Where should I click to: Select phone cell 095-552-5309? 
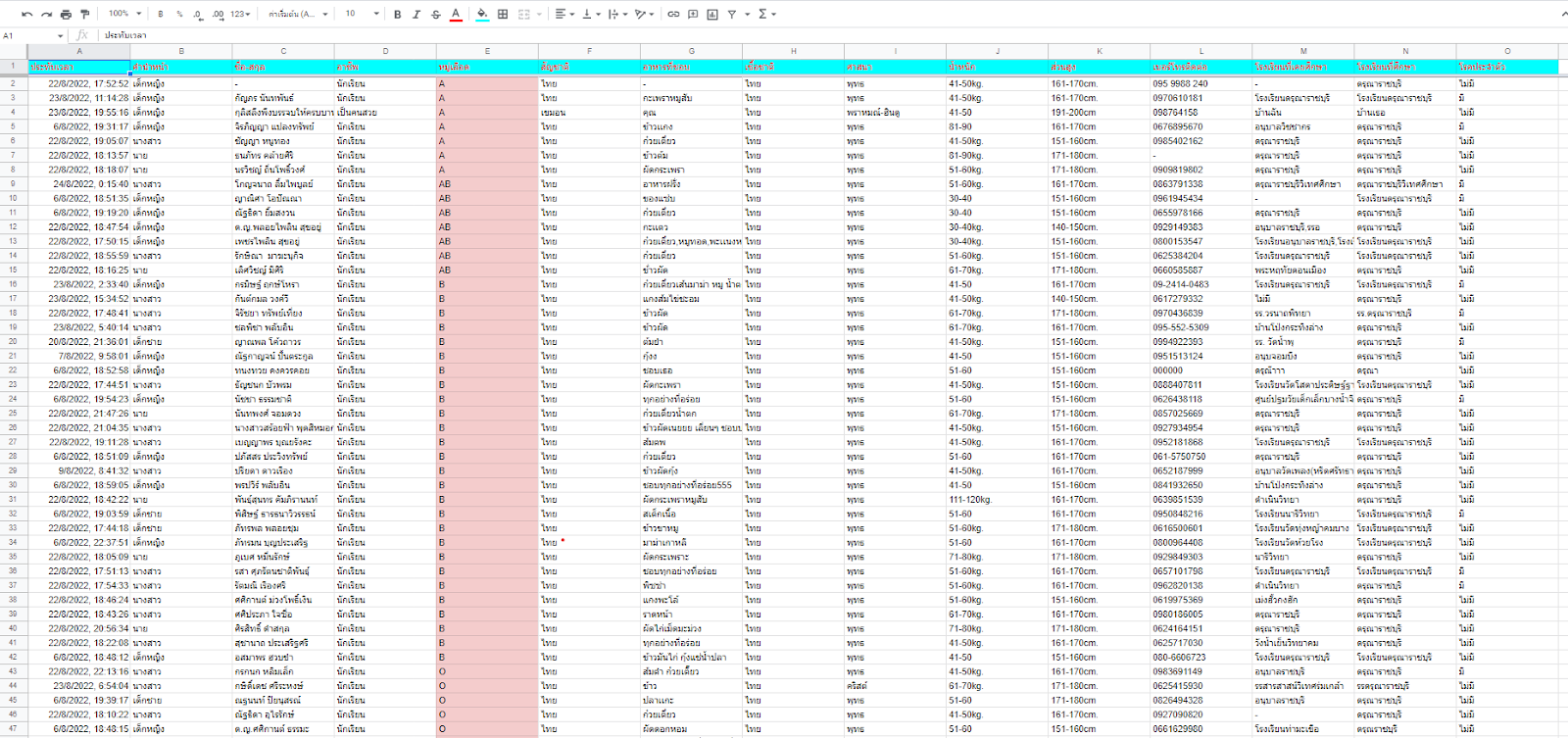point(1200,327)
